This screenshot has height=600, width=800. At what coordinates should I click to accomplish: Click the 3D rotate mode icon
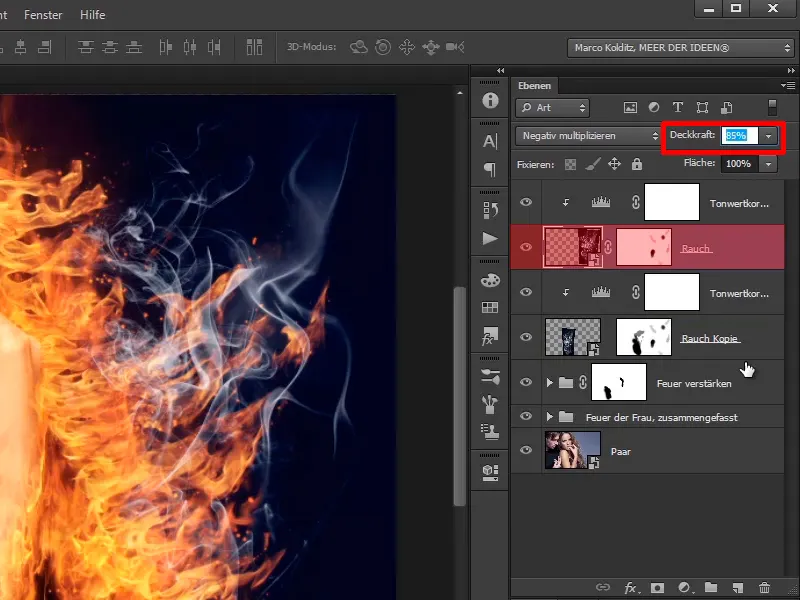pyautogui.click(x=359, y=47)
